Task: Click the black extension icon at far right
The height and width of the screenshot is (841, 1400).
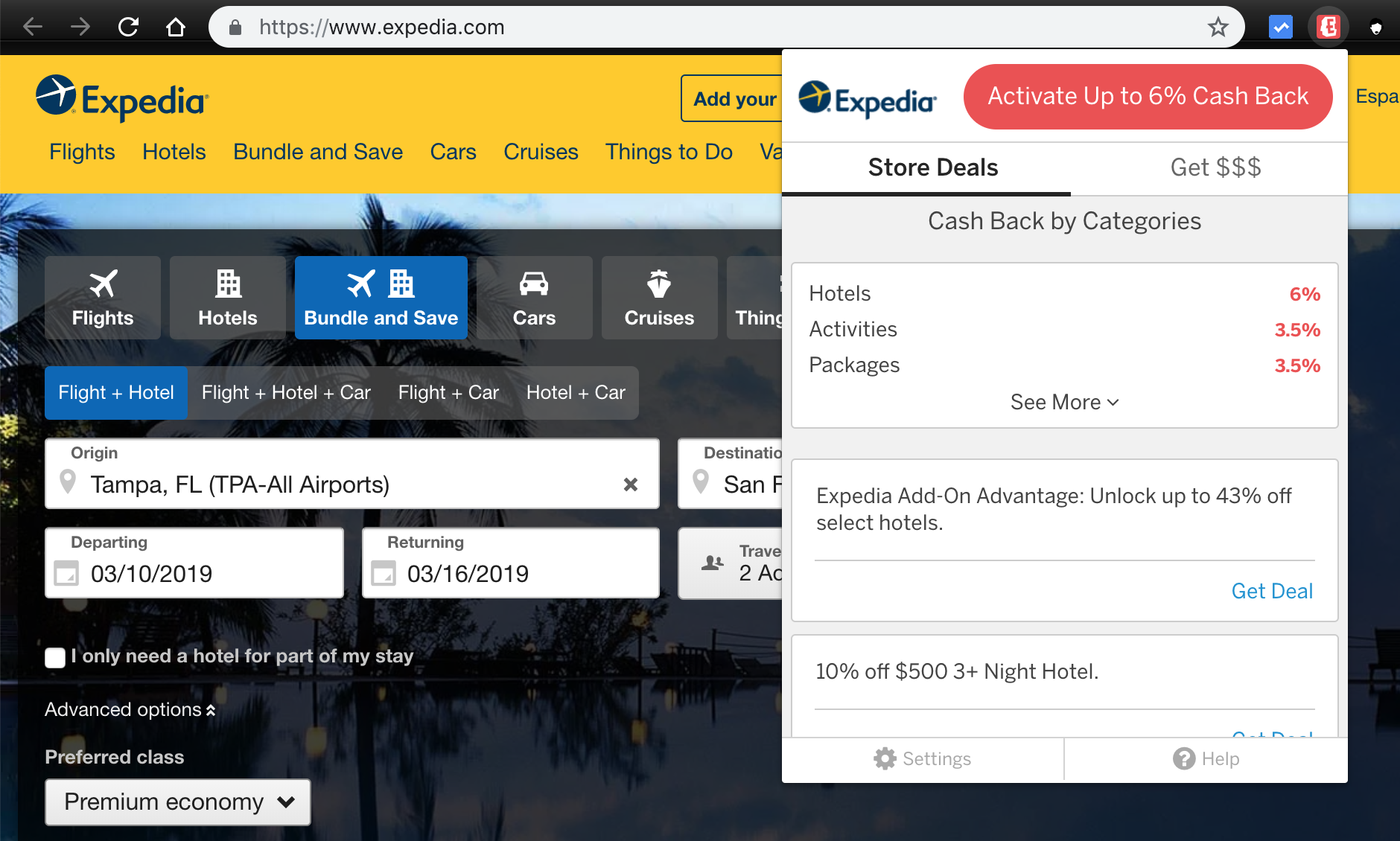Action: coord(1376,28)
